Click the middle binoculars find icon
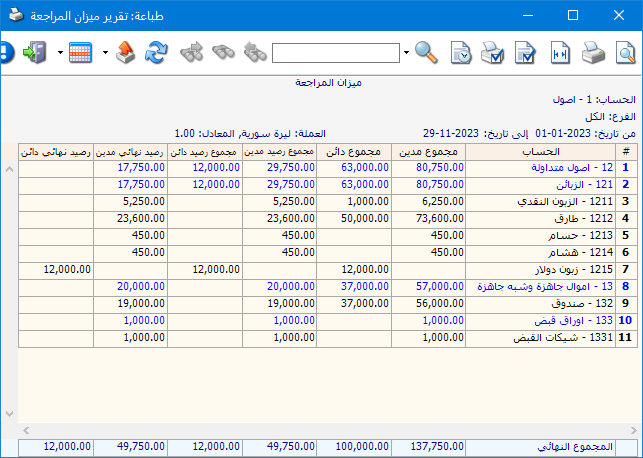 223,52
